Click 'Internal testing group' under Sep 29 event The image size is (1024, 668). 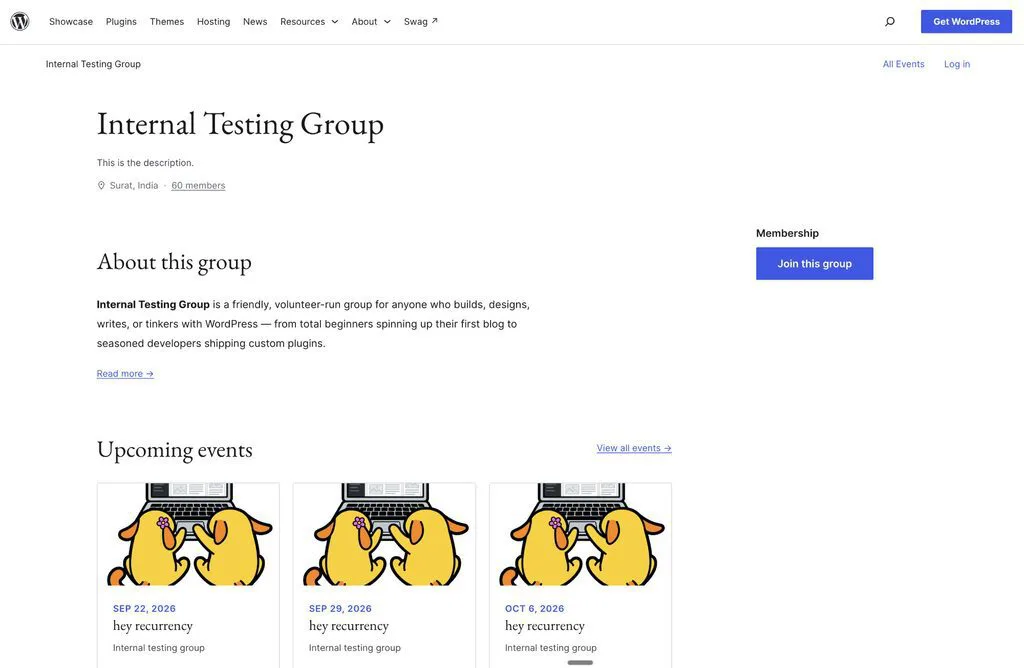(x=355, y=648)
